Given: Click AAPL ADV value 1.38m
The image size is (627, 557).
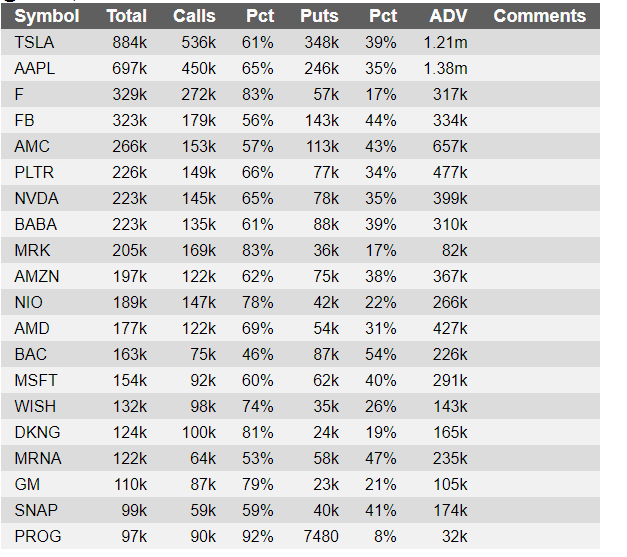Looking at the screenshot, I should [445, 68].
